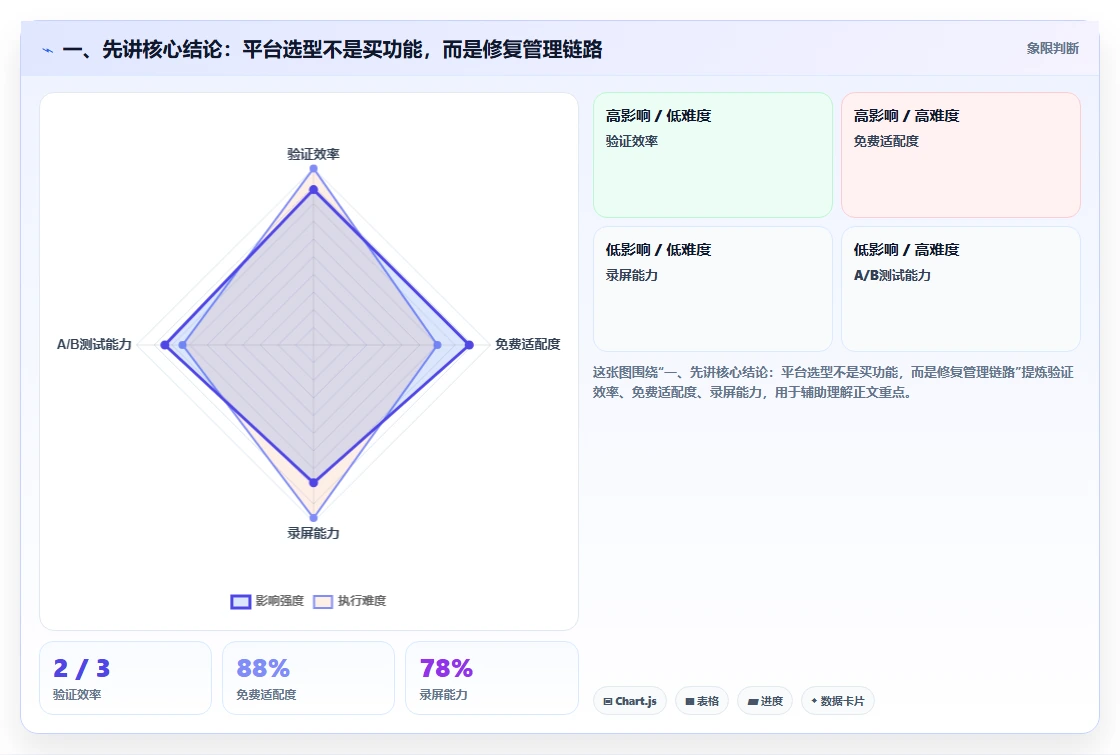Click A/B测试能力 text in 低影响 / 高难度 card
Viewport: 1120px width, 755px height.
coord(892,275)
